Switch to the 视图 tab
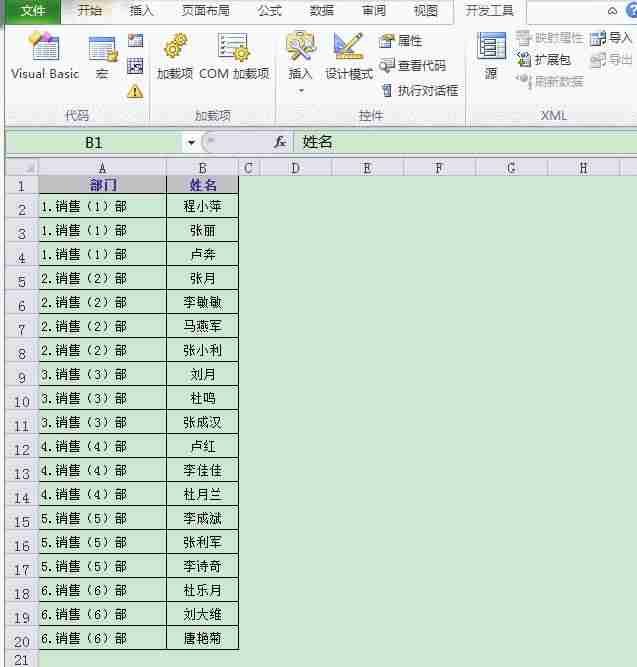637x667 pixels. pos(426,11)
